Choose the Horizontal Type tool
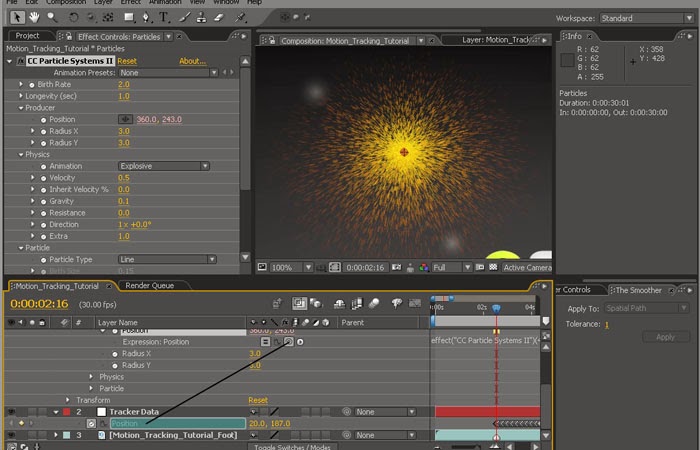 [164, 17]
